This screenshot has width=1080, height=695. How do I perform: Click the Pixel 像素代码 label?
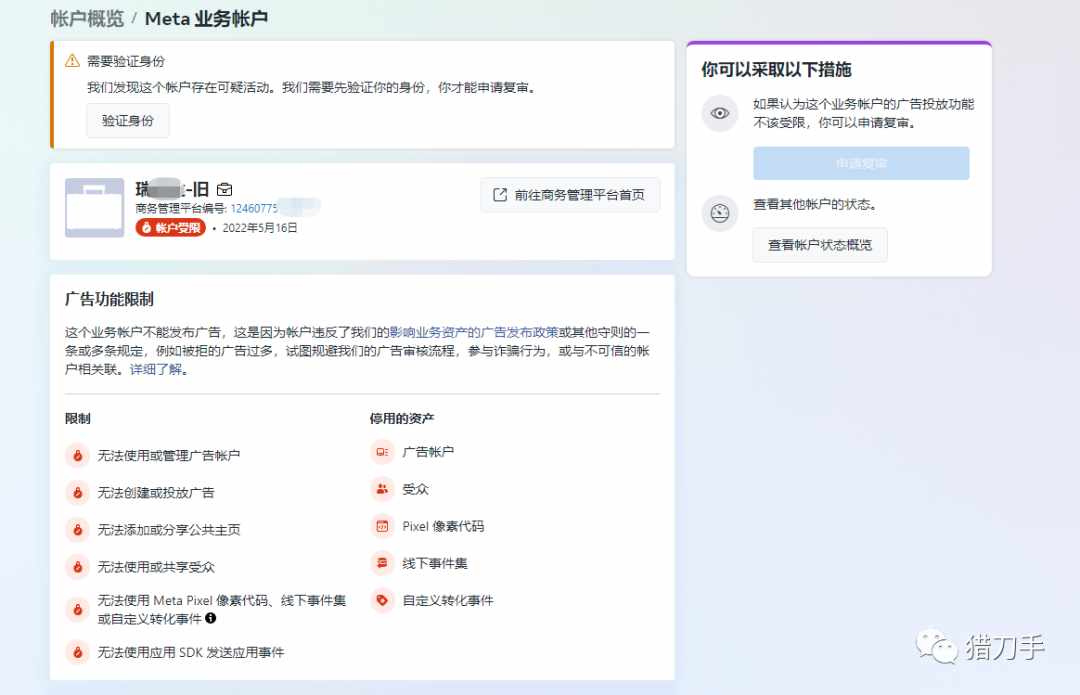443,526
